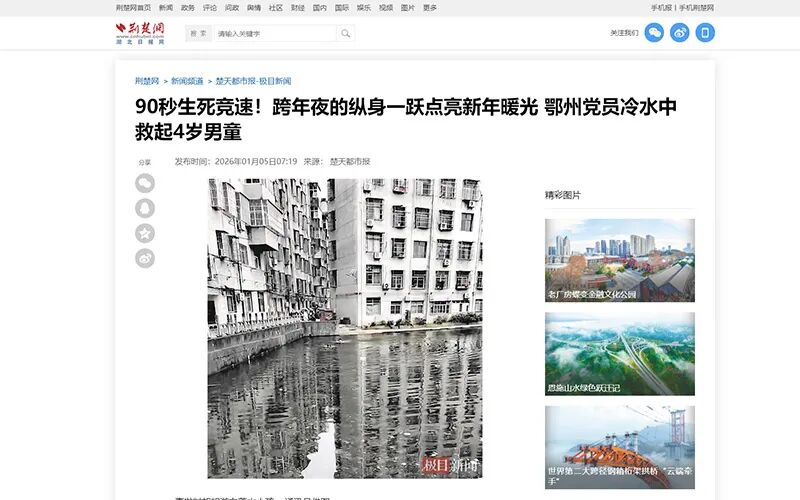Click the 荆楚网 site logo

point(138,33)
